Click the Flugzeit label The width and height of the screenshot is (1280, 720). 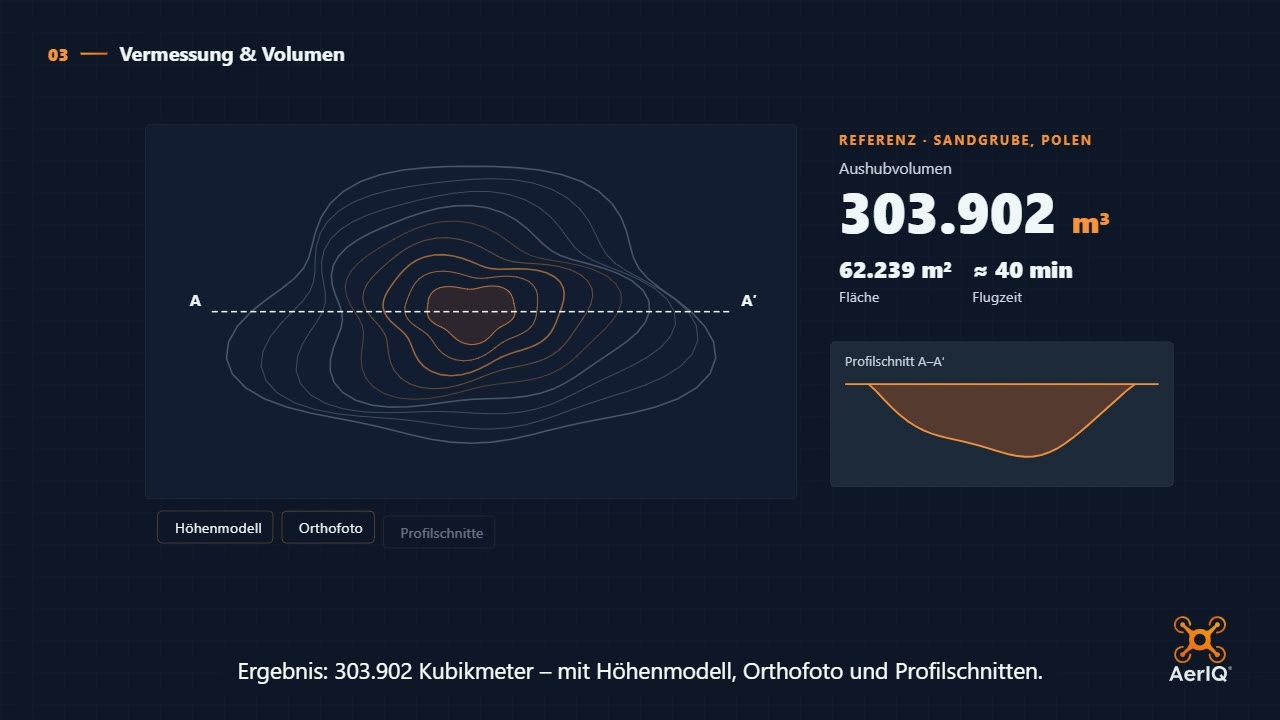point(997,297)
